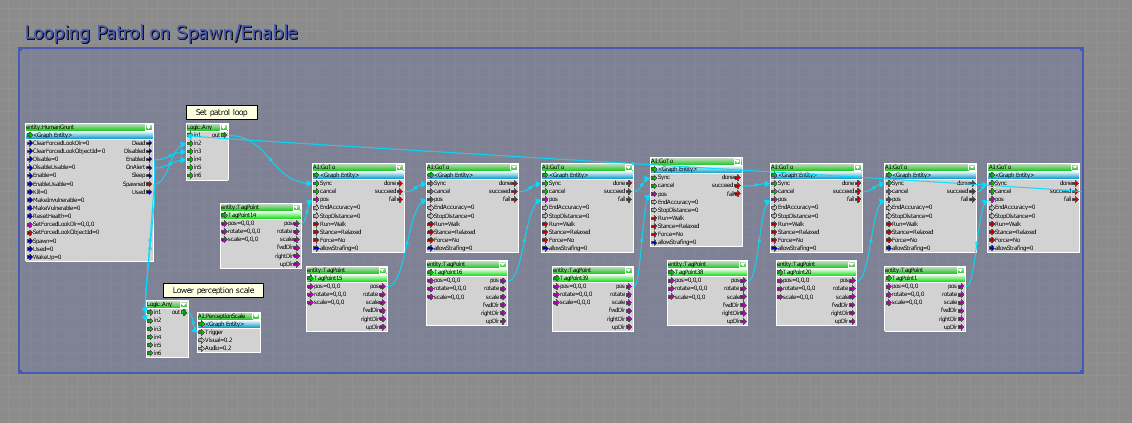Click the rotate output port of TagPoint39
Image resolution: width=1132 pixels, height=423 pixels.
pyautogui.click(x=630, y=295)
